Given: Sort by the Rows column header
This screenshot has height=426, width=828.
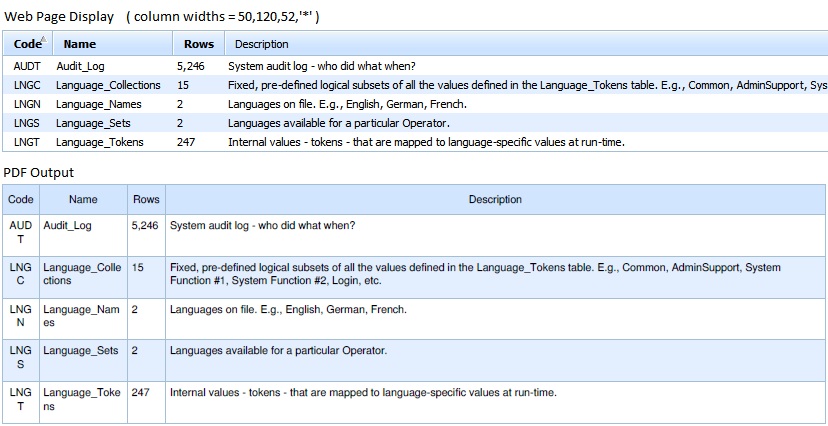Looking at the screenshot, I should tap(199, 44).
